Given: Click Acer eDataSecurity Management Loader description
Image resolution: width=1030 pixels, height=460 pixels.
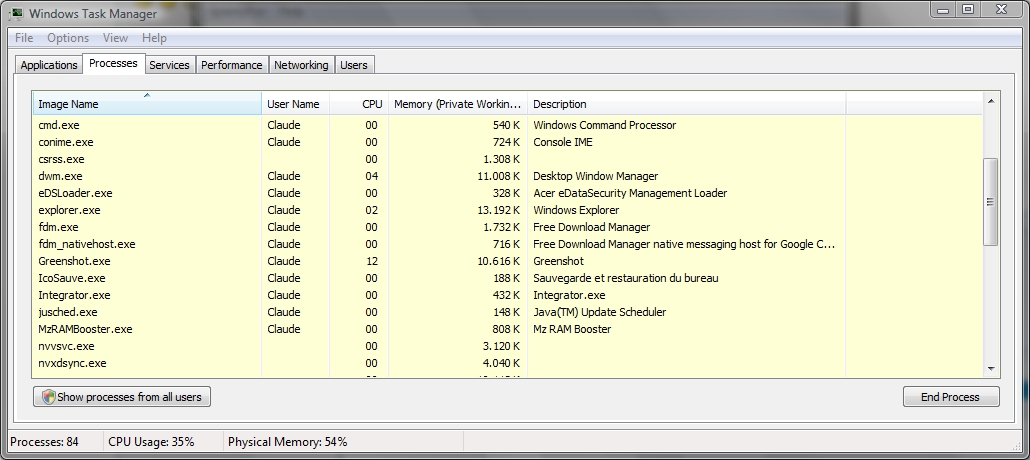Looking at the screenshot, I should (630, 193).
